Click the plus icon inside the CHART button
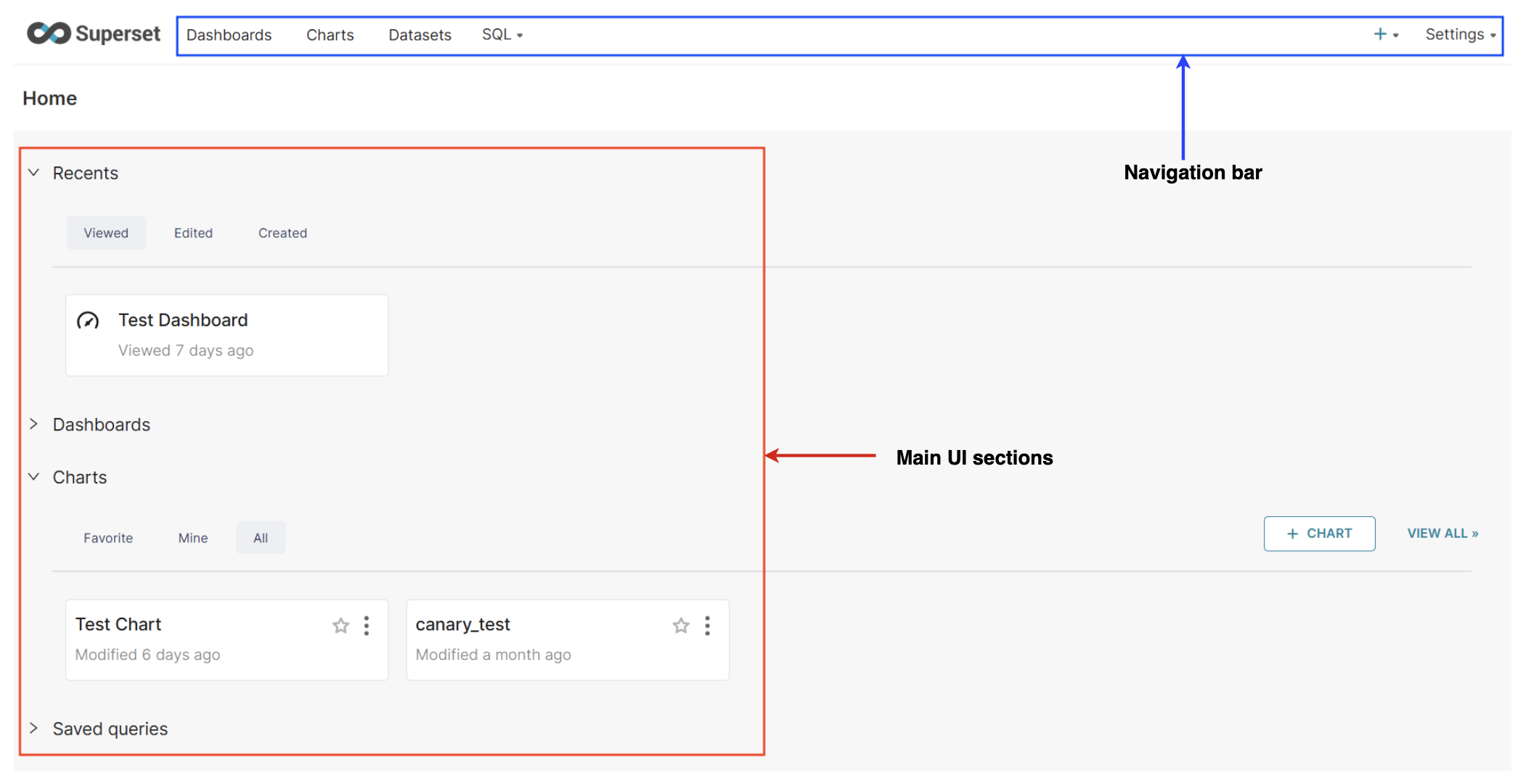1523x784 pixels. coord(1293,534)
